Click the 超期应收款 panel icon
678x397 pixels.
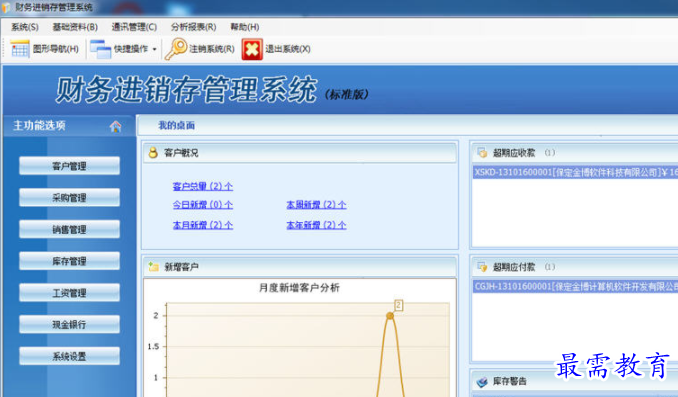(482, 153)
